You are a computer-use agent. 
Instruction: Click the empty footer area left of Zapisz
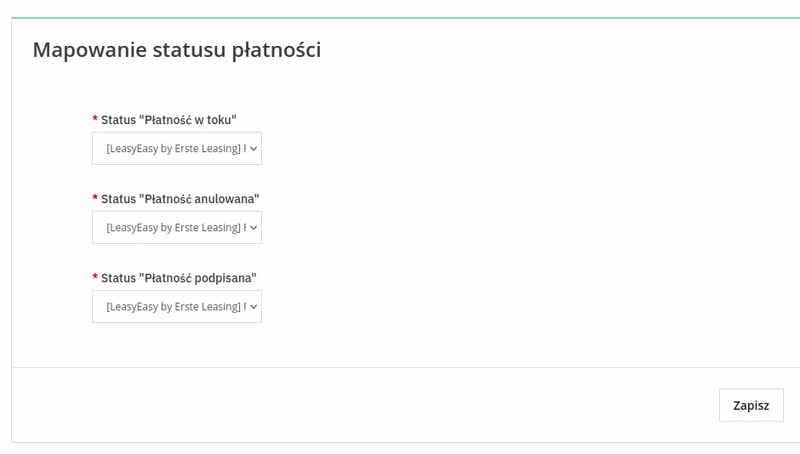click(x=360, y=405)
